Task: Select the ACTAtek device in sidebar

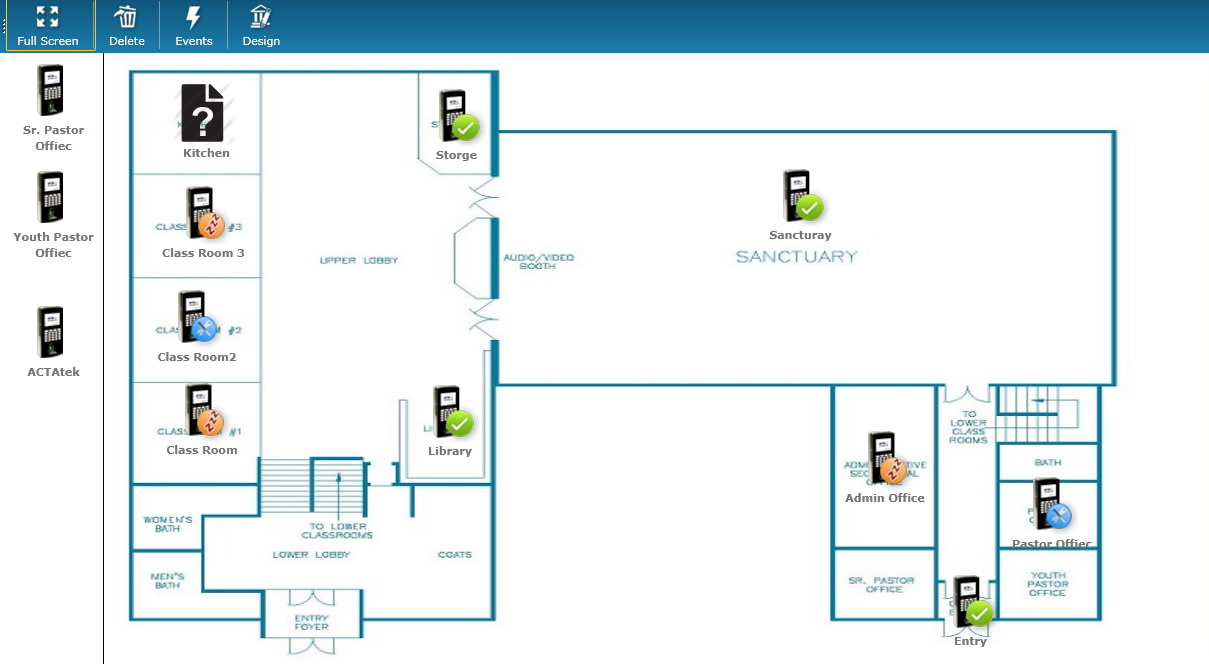Action: pyautogui.click(x=51, y=332)
